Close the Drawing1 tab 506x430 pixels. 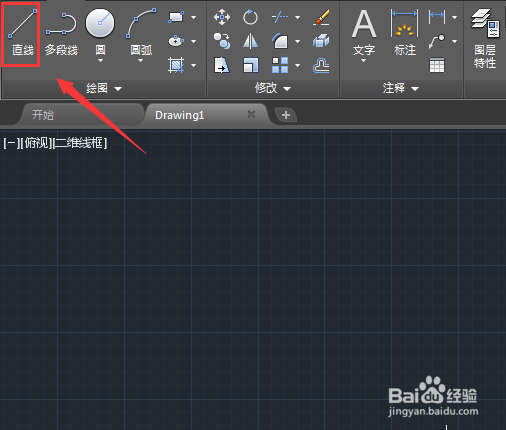point(251,115)
